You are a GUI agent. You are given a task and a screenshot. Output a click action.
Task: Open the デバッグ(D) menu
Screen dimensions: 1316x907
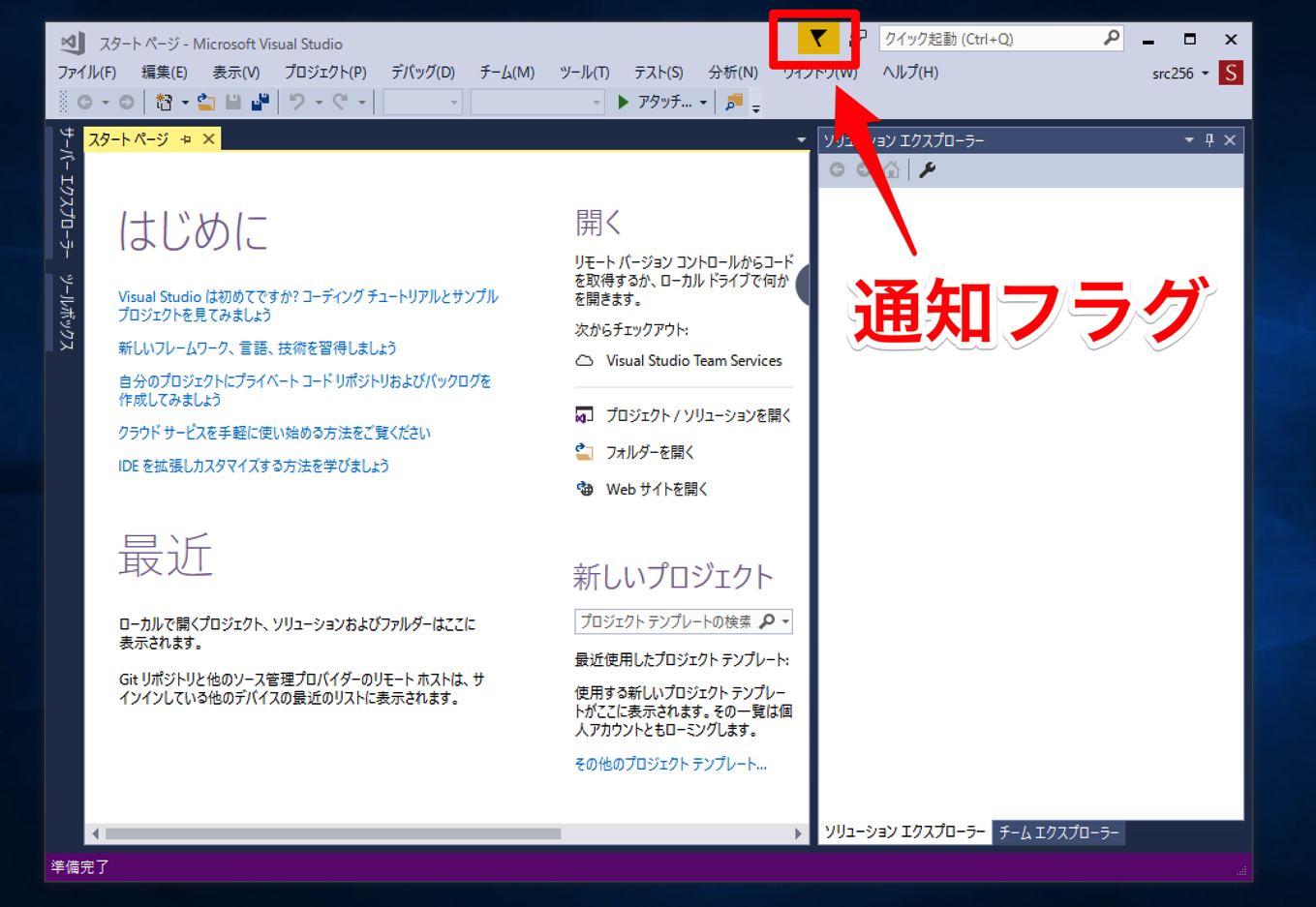coord(422,73)
